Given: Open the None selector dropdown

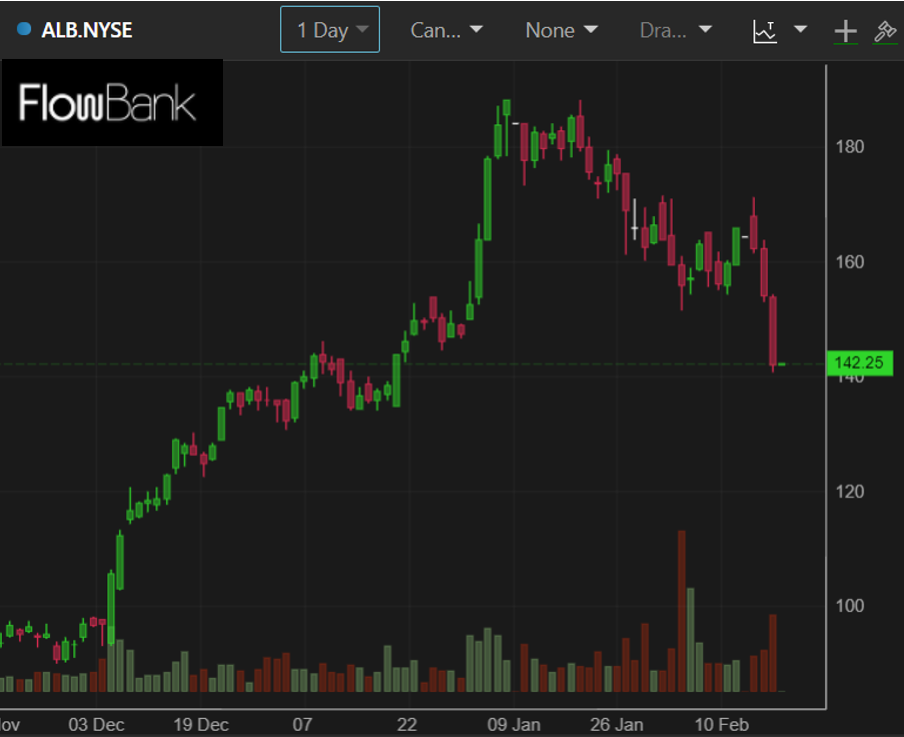Looking at the screenshot, I should (561, 30).
